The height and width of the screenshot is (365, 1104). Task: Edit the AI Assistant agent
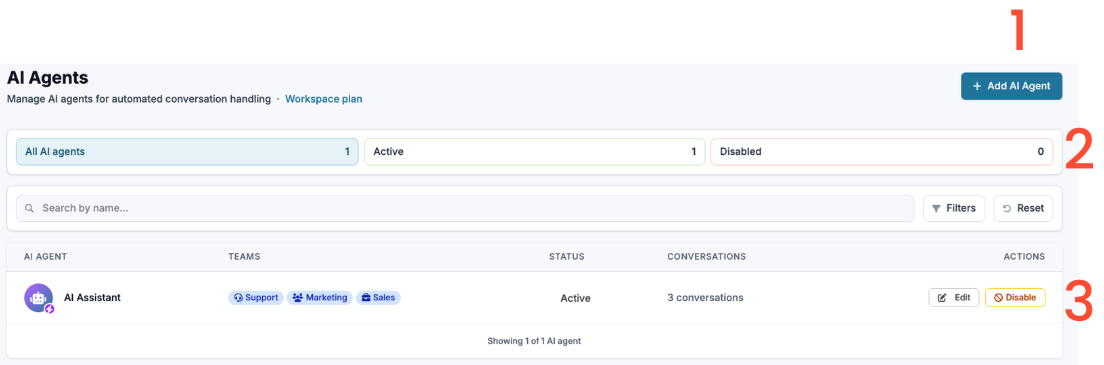click(x=954, y=298)
